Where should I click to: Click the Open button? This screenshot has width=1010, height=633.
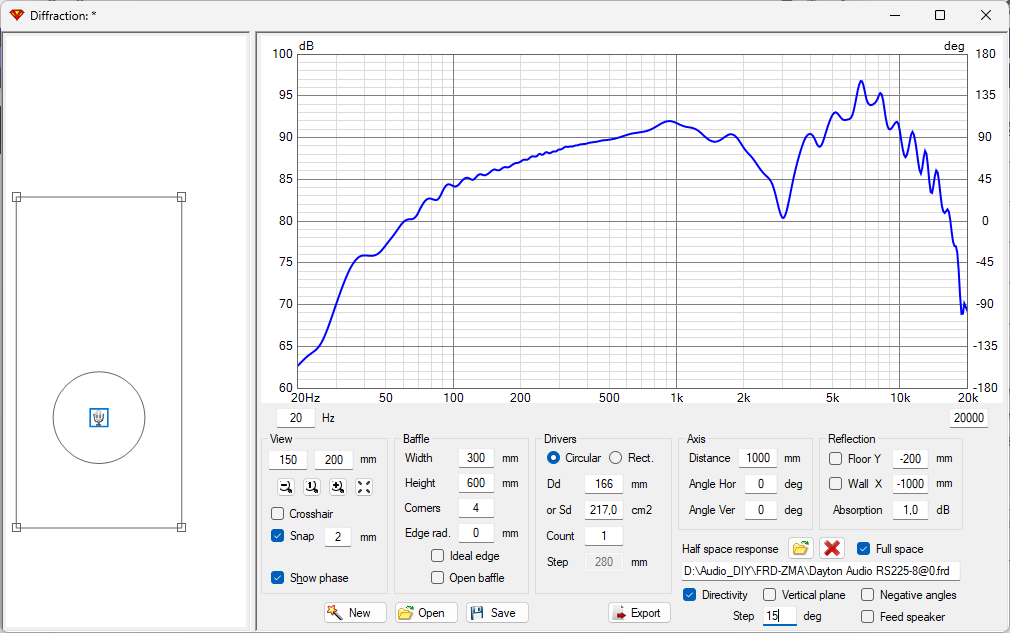pyautogui.click(x=426, y=612)
